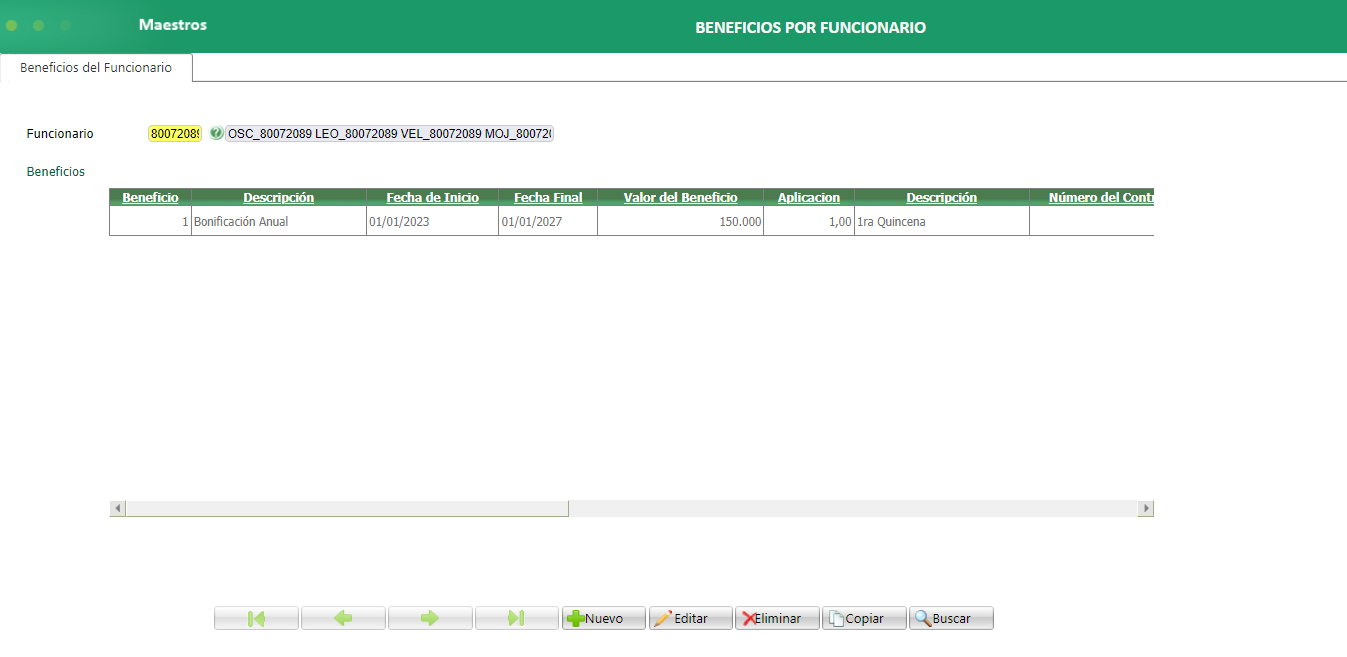This screenshot has width=1347, height=657.
Task: Select the 1ra Quincena cell
Action: click(x=942, y=221)
